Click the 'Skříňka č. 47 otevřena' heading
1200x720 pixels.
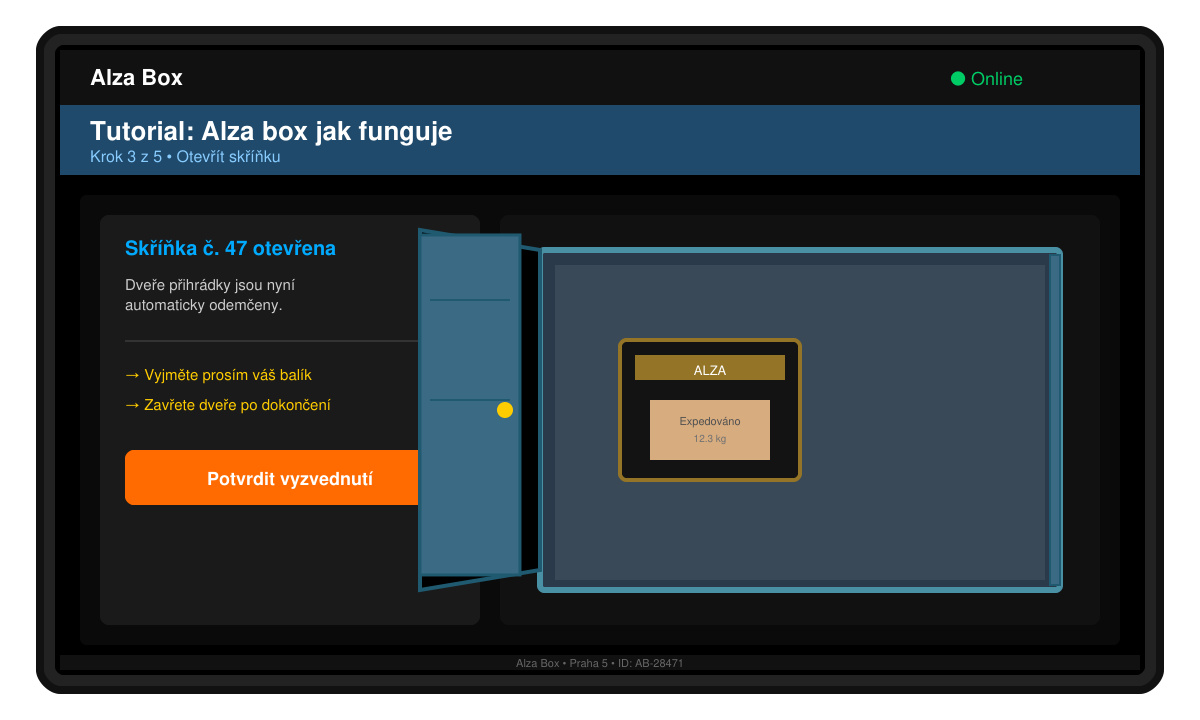[230, 248]
